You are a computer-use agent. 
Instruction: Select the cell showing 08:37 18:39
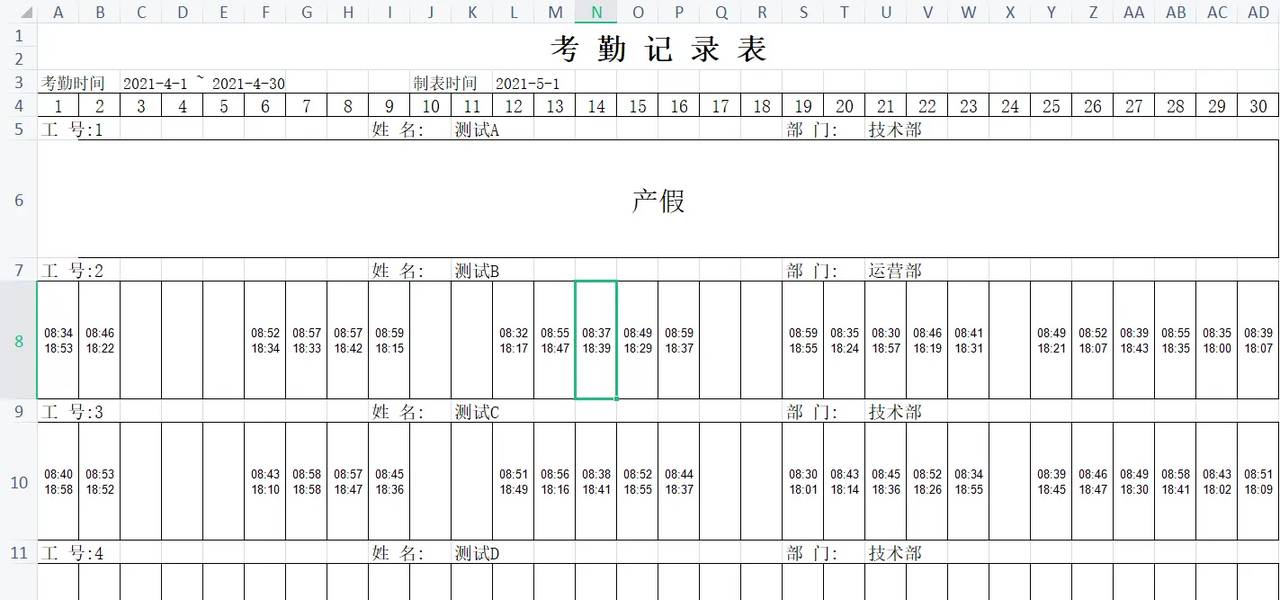(596, 341)
